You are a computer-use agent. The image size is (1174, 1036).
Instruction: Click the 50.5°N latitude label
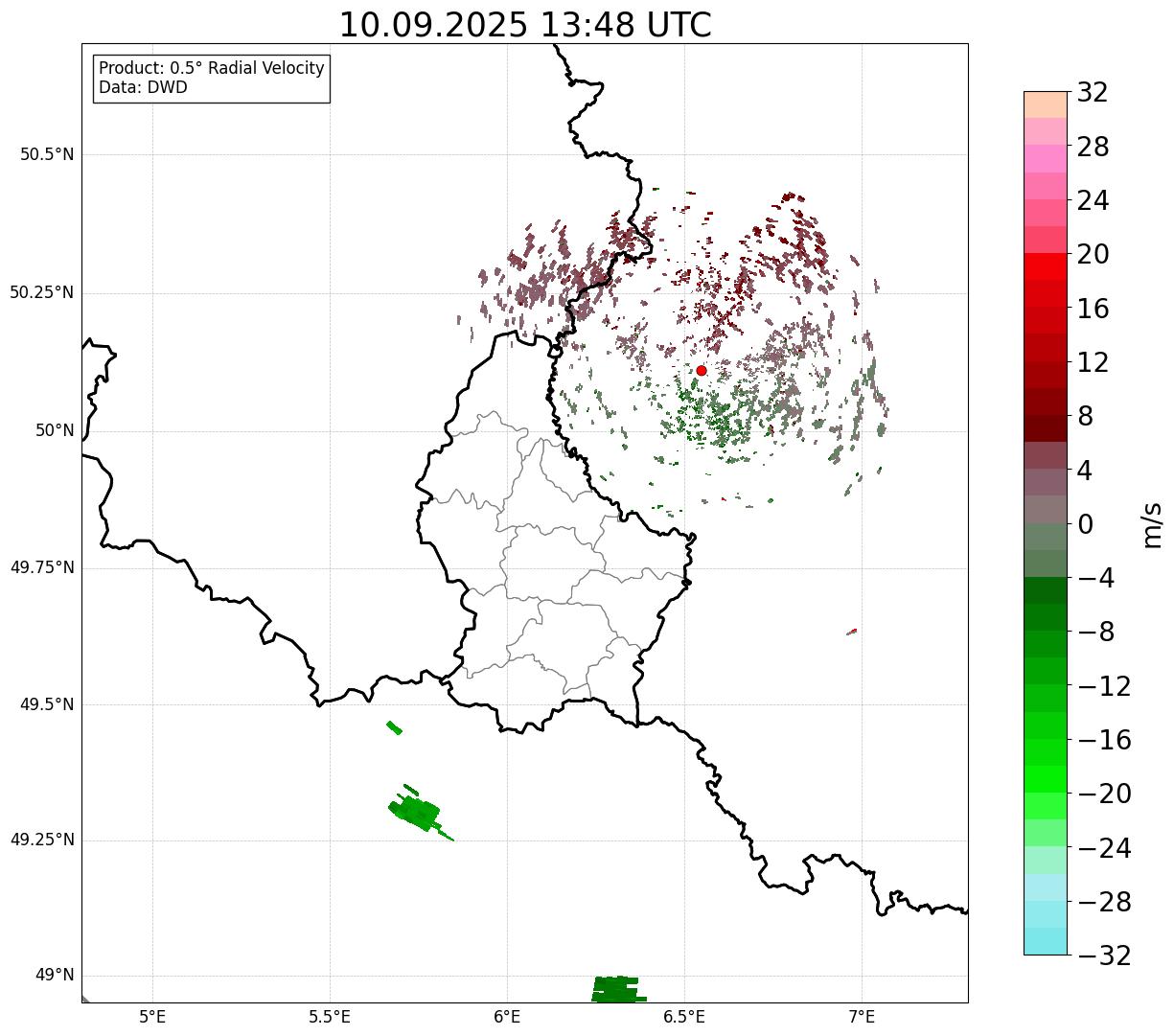[x=47, y=154]
